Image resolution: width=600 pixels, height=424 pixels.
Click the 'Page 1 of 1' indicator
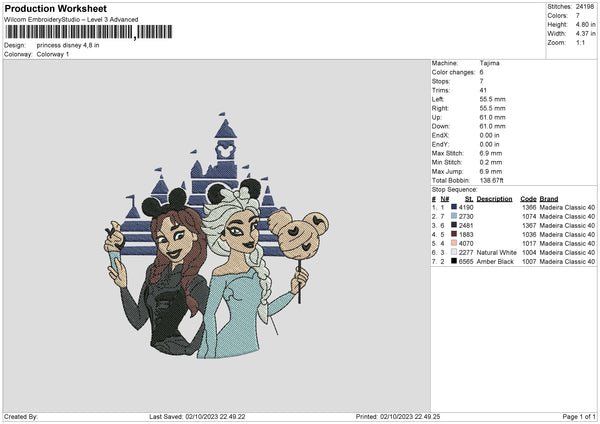click(x=579, y=417)
